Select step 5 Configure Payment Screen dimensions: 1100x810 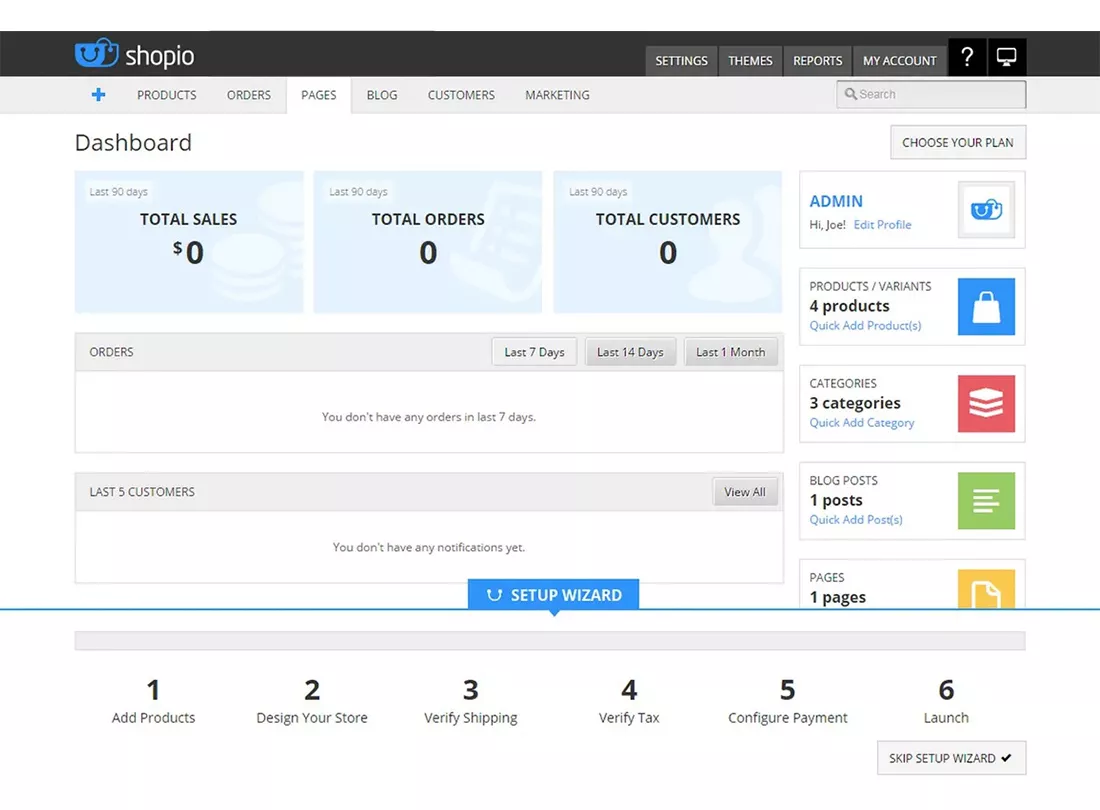pyautogui.click(x=787, y=701)
